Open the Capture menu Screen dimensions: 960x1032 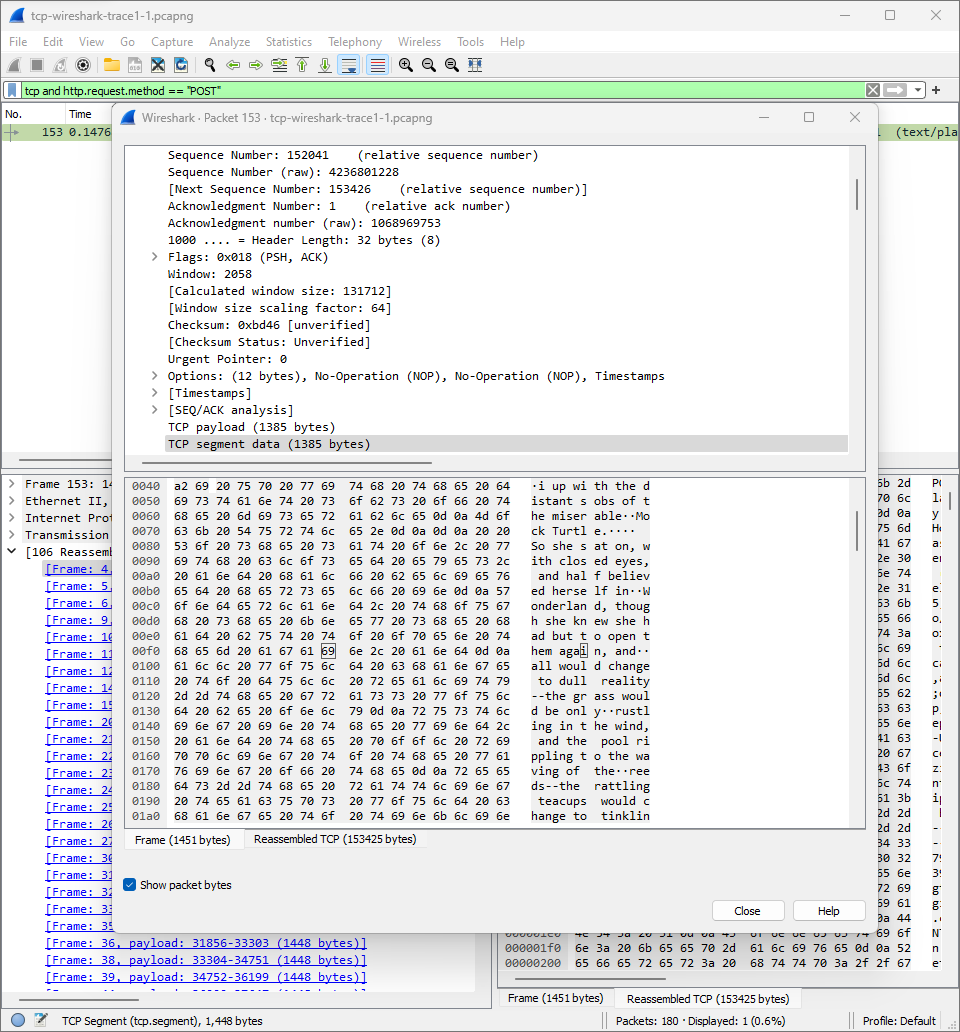[172, 41]
